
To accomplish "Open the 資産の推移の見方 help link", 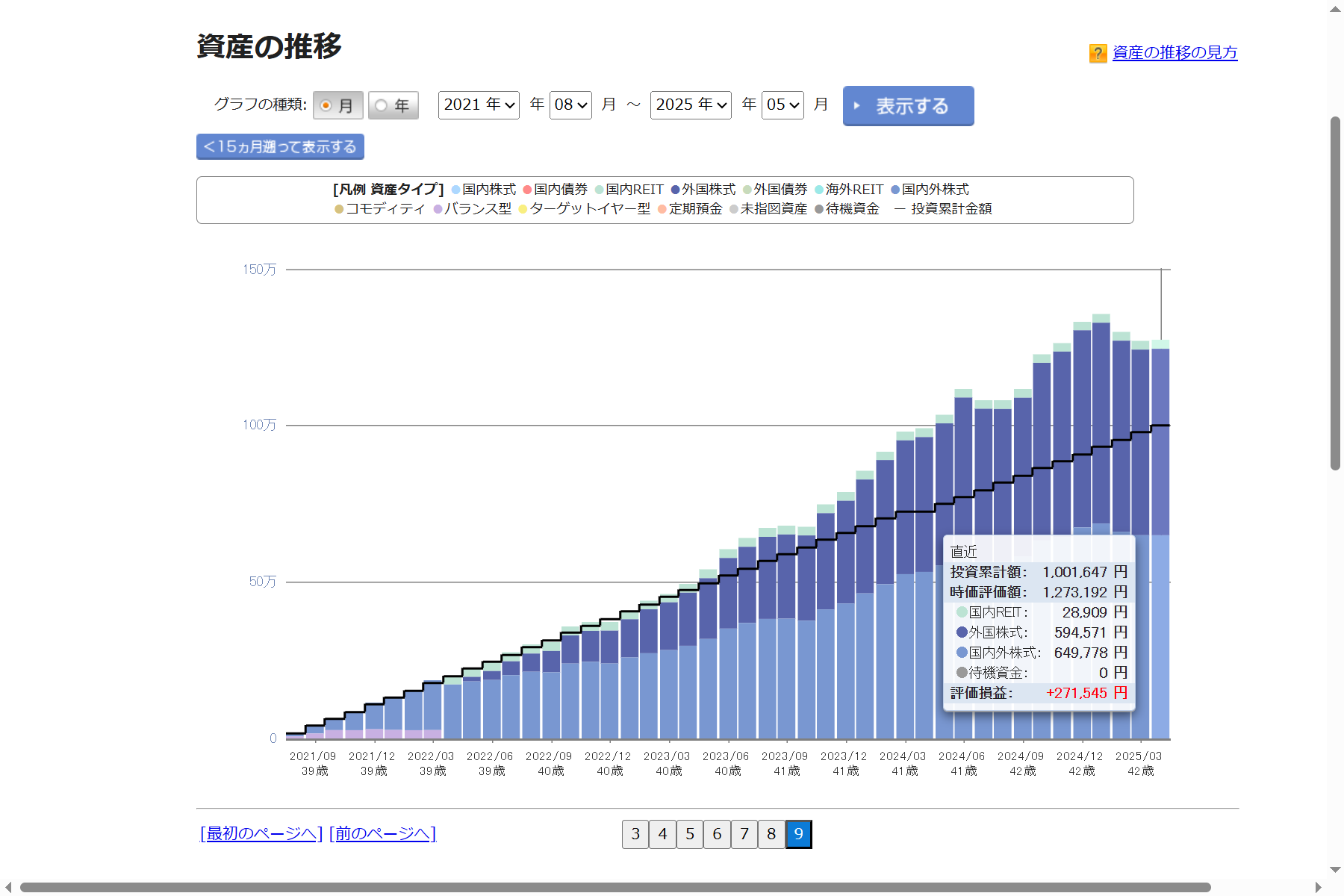I will (x=1175, y=52).
